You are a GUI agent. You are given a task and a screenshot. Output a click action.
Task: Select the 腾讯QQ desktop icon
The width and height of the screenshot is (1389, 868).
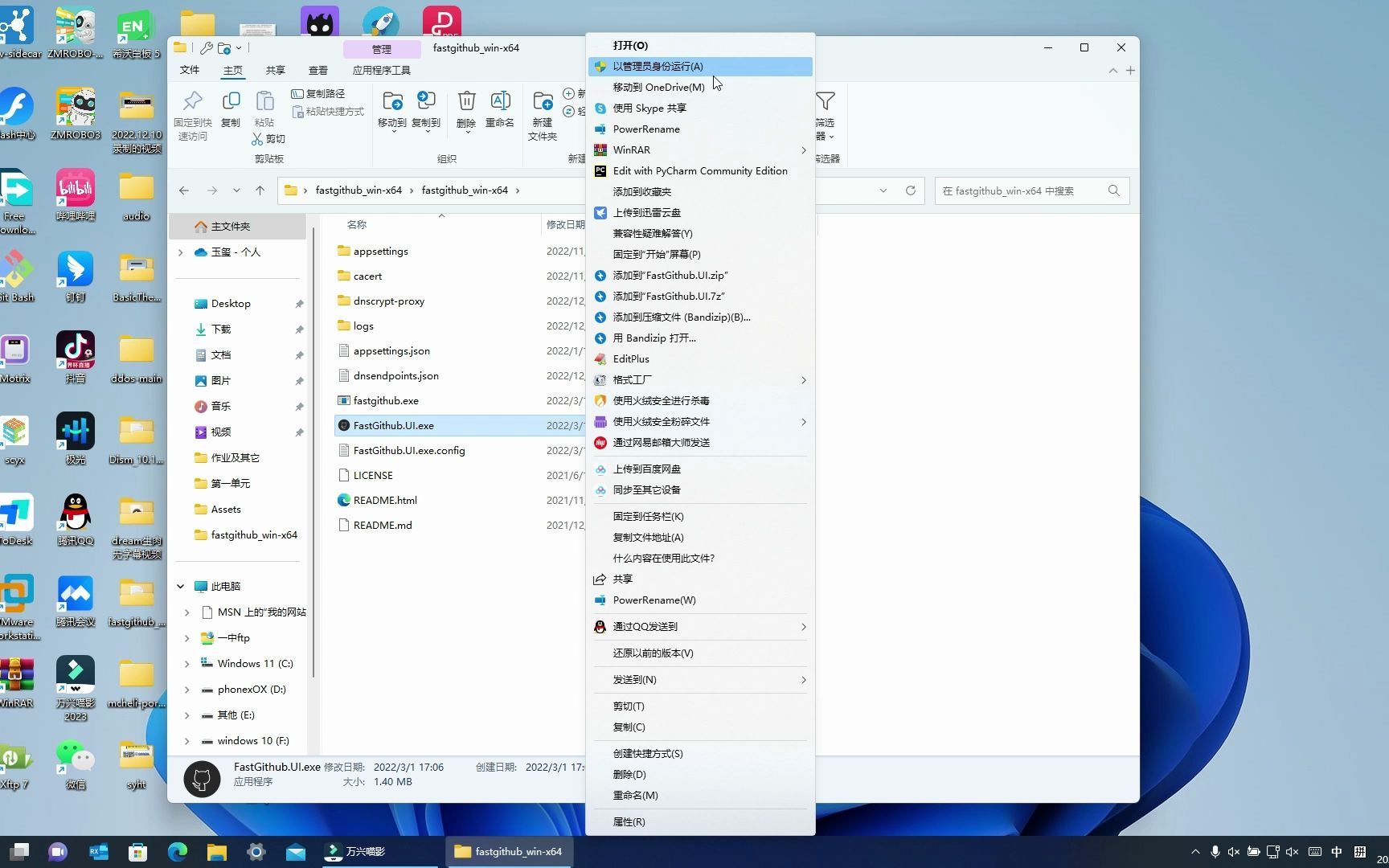click(76, 520)
